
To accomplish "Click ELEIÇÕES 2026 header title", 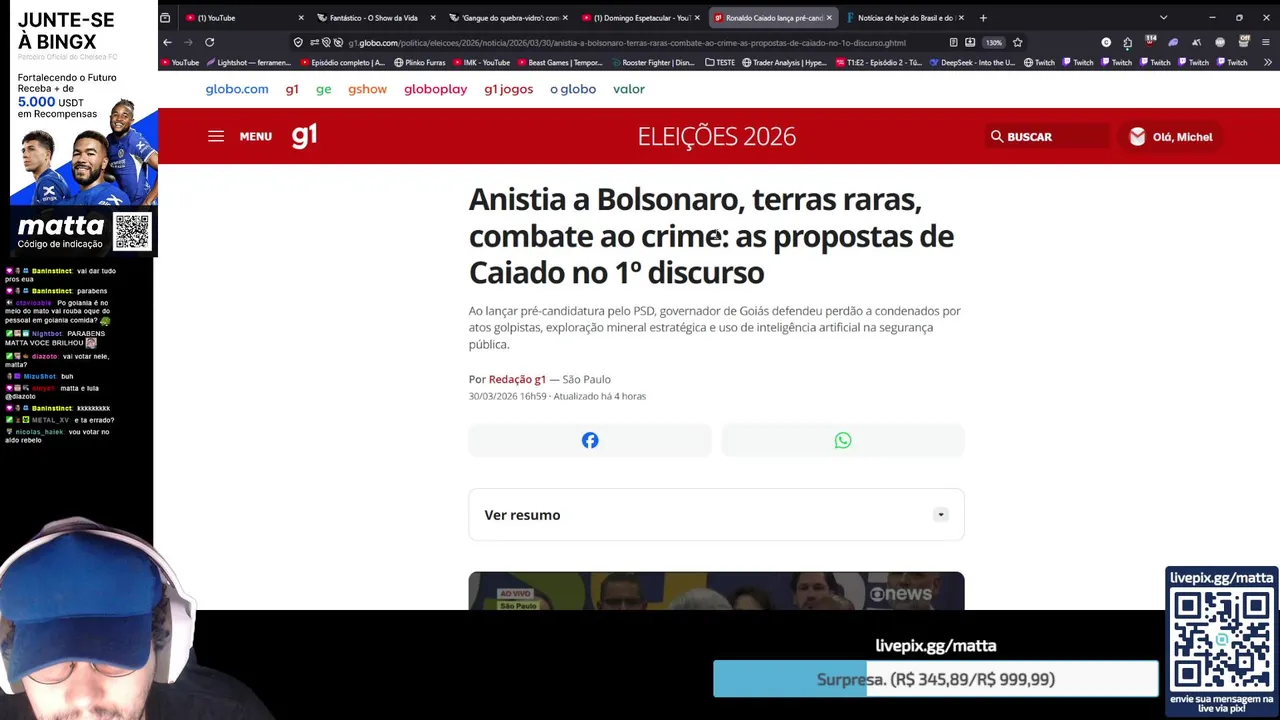I will coord(717,136).
